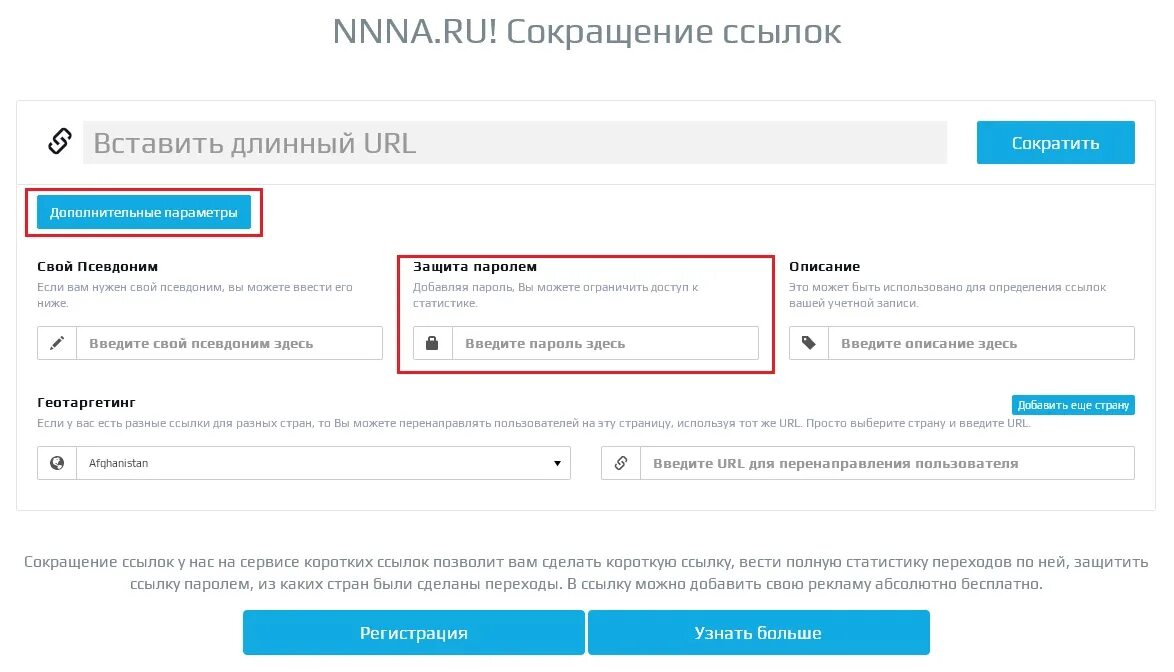Focus the Вставить длинный URL field
The image size is (1174, 672).
click(x=515, y=142)
